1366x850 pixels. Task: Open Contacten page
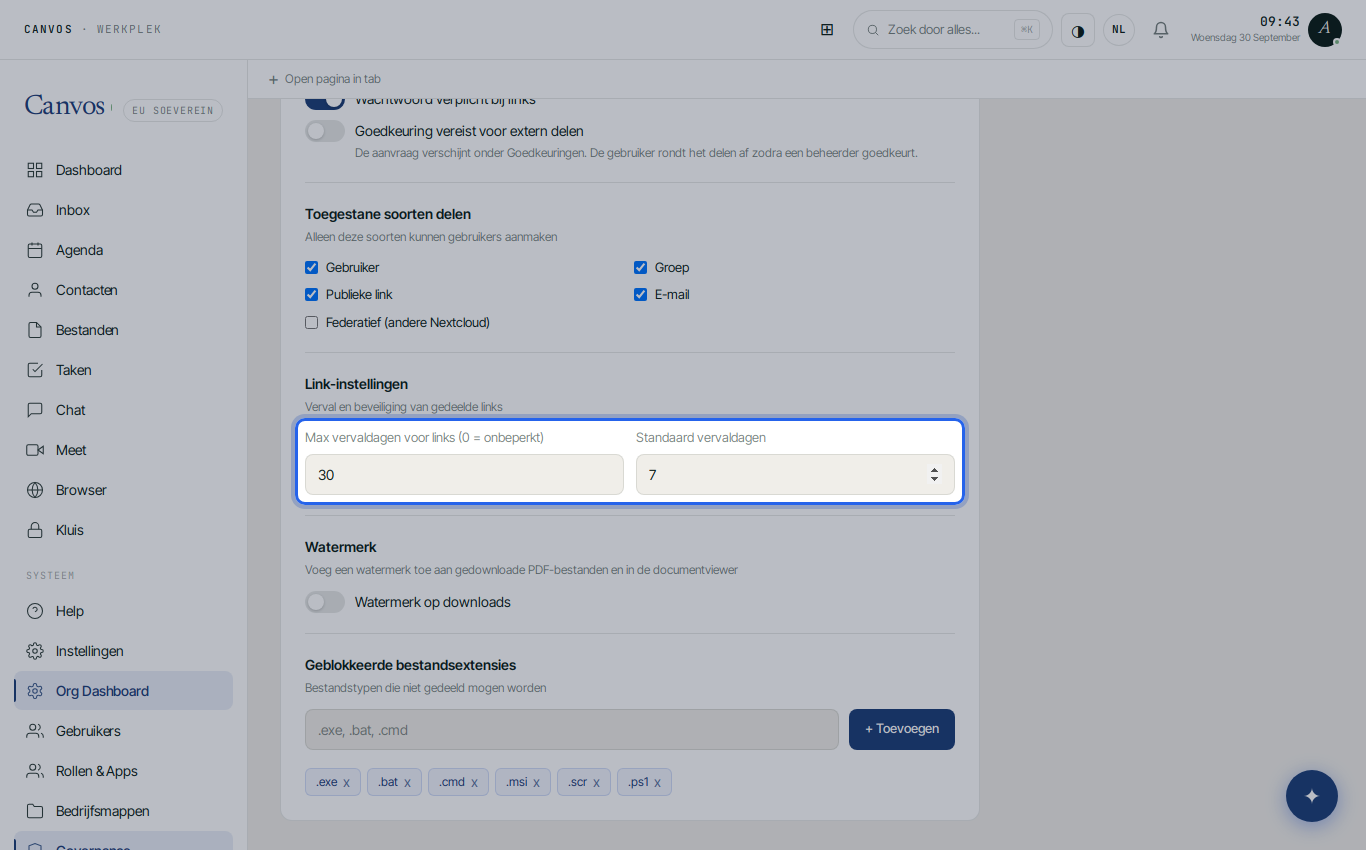point(123,290)
